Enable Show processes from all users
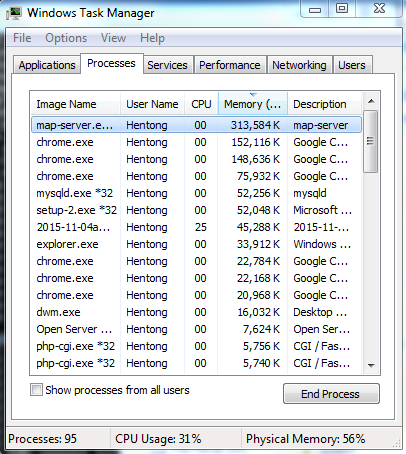 pos(36,390)
